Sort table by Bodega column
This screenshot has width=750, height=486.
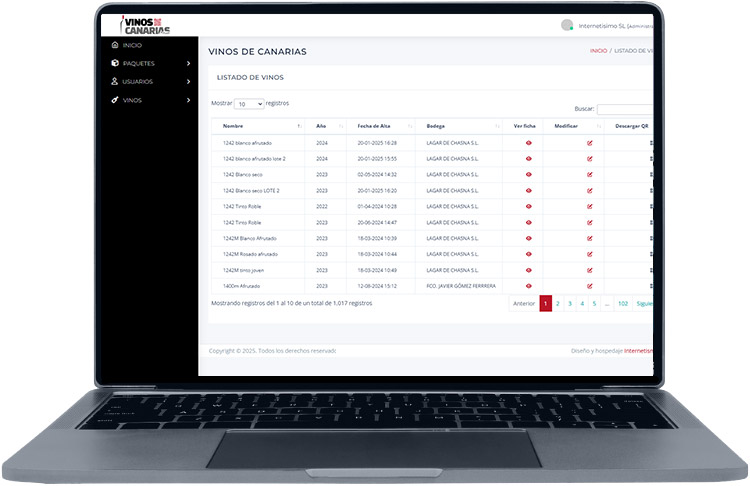coord(459,126)
